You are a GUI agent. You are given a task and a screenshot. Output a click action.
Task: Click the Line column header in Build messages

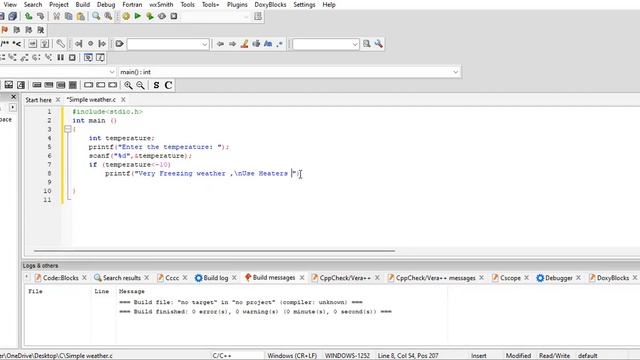[x=102, y=291]
